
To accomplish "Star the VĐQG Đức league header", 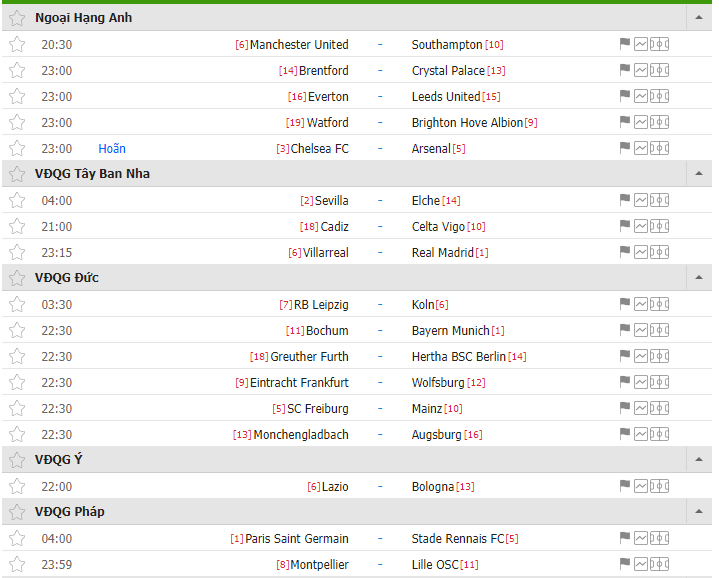I will click(17, 278).
